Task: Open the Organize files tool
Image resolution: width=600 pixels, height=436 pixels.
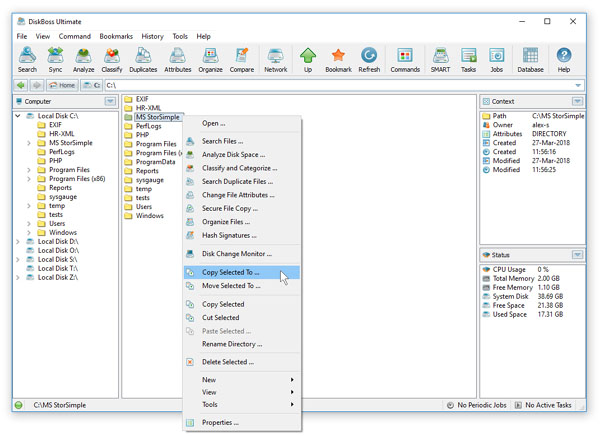Action: click(x=210, y=60)
